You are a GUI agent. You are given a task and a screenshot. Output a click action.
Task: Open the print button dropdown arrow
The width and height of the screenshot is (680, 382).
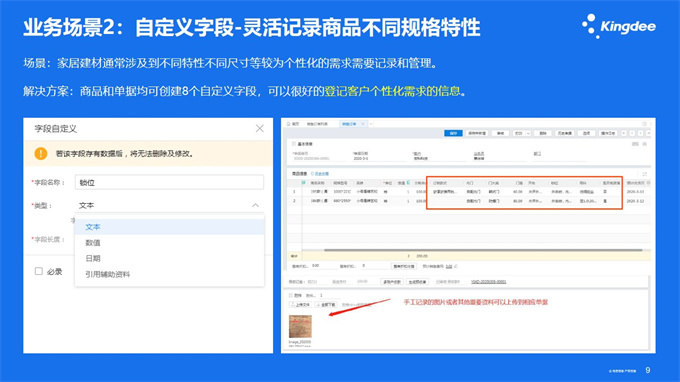[x=528, y=134]
